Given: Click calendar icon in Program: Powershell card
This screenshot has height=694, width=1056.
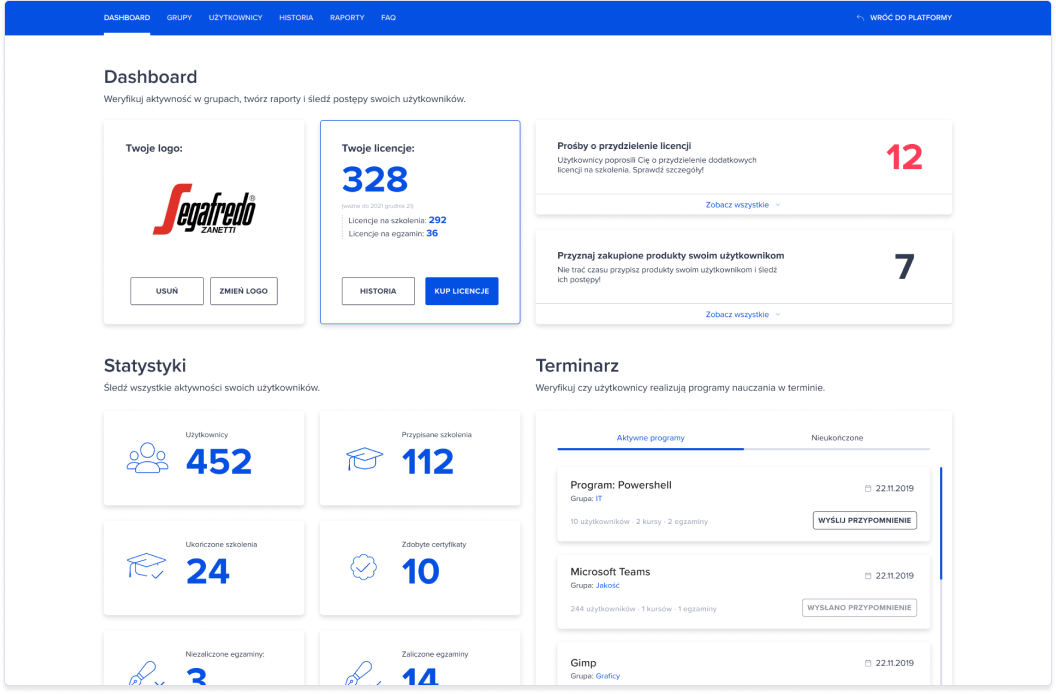Looking at the screenshot, I should point(868,489).
